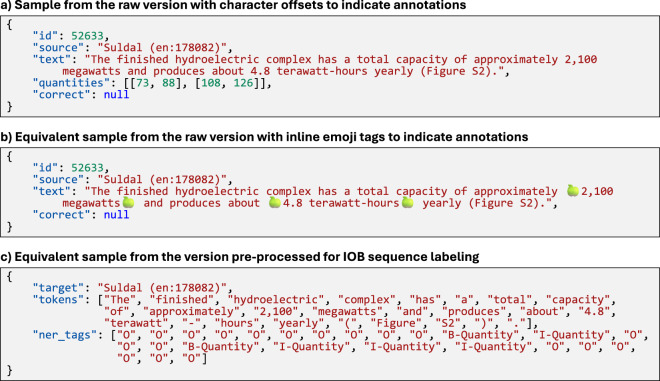The image size is (660, 381).
Task: Click the offset value 73 in quantities
Action: pos(143,83)
